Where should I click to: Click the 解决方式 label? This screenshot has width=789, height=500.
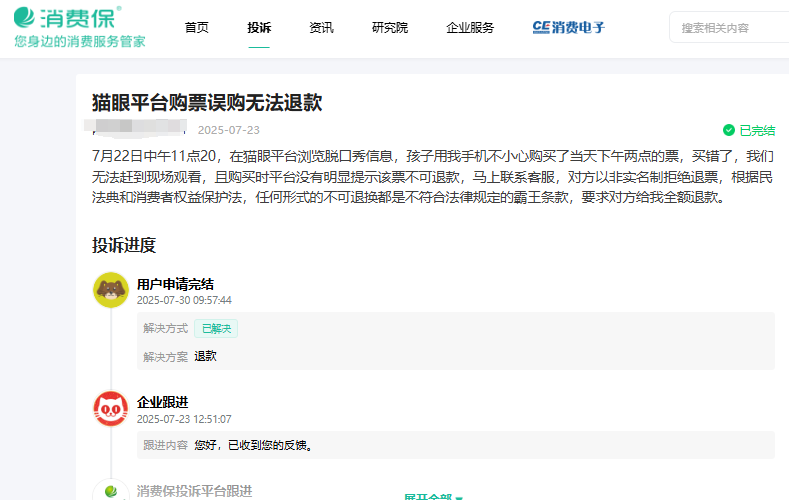click(166, 328)
